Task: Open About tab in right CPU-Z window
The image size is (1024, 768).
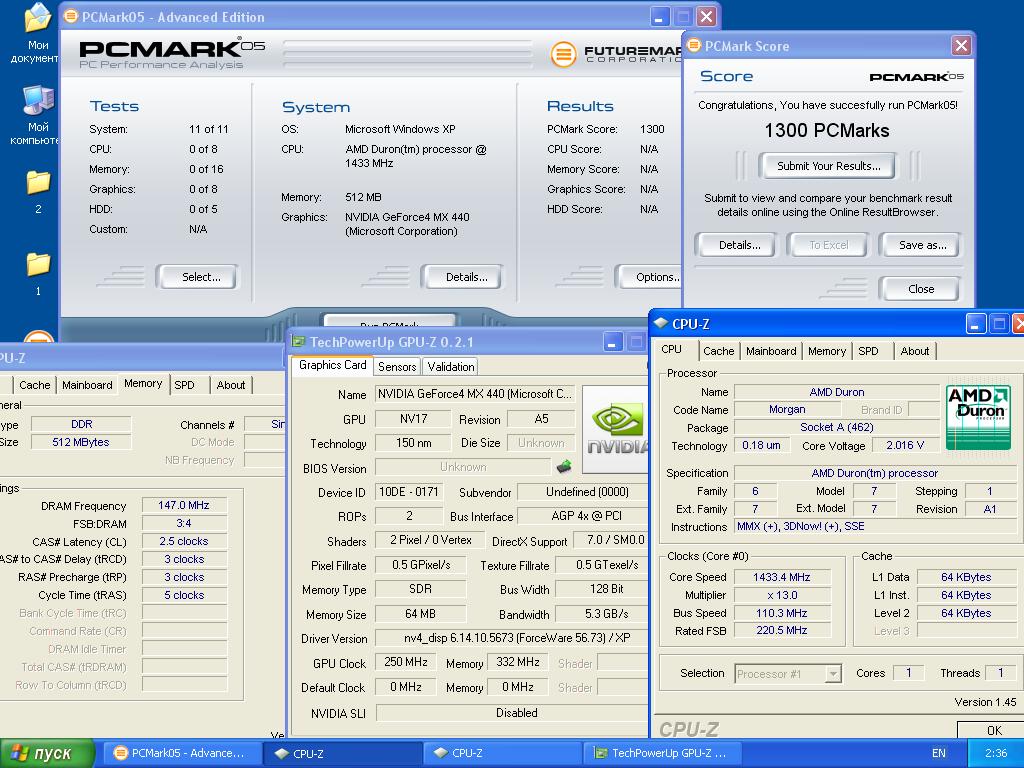Action: click(x=914, y=351)
